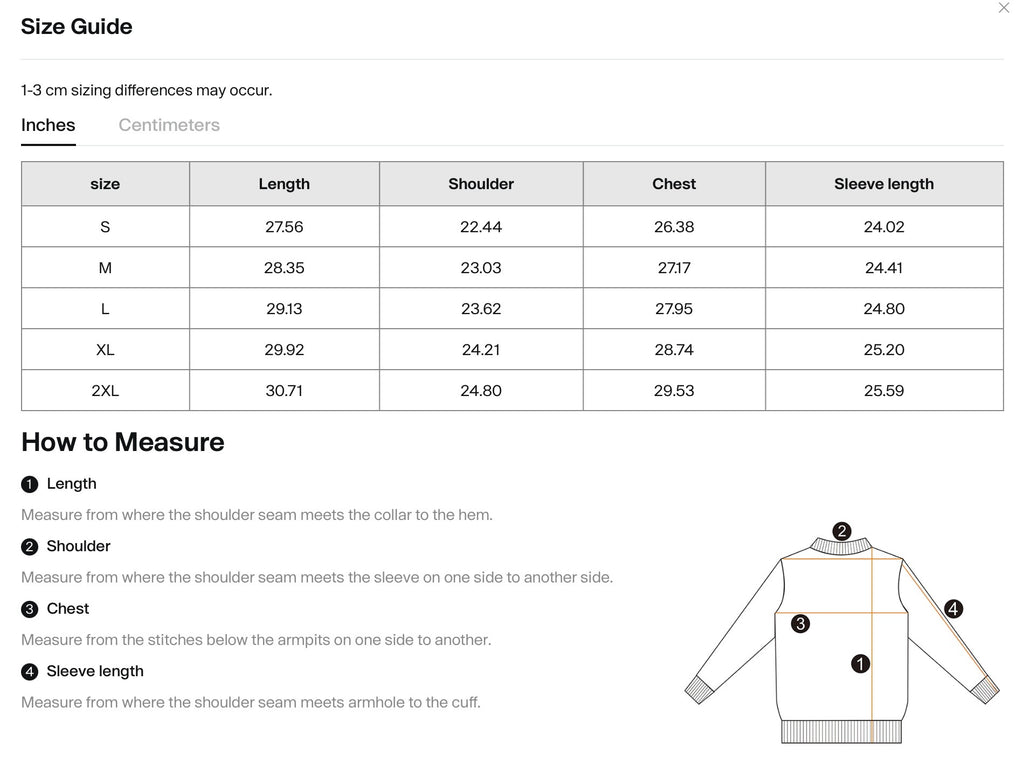Click the number 4 marker beside sweater sleeve
The image size is (1024, 777).
click(953, 609)
